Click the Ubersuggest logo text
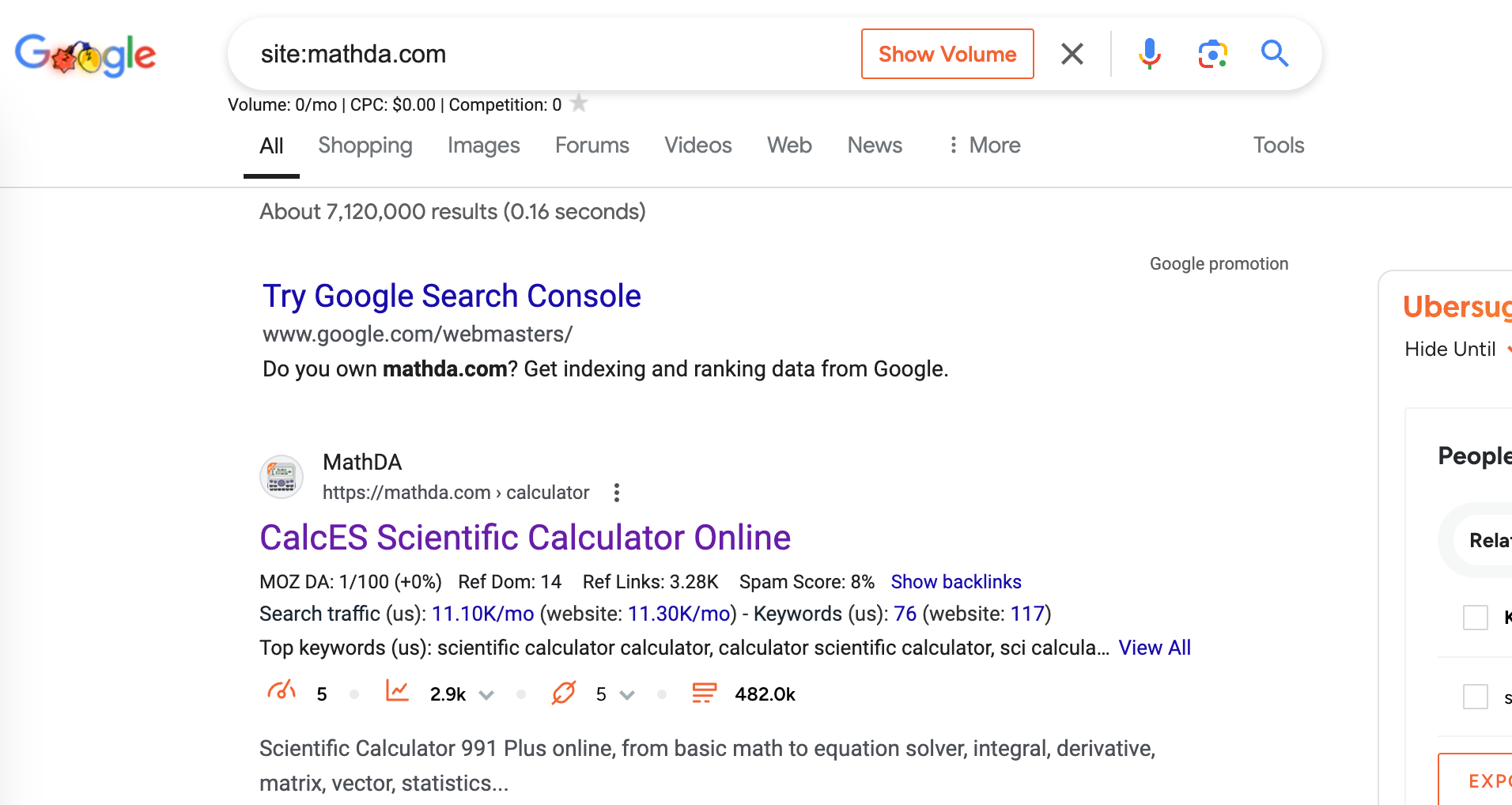The height and width of the screenshot is (805, 1512). coord(1457,307)
